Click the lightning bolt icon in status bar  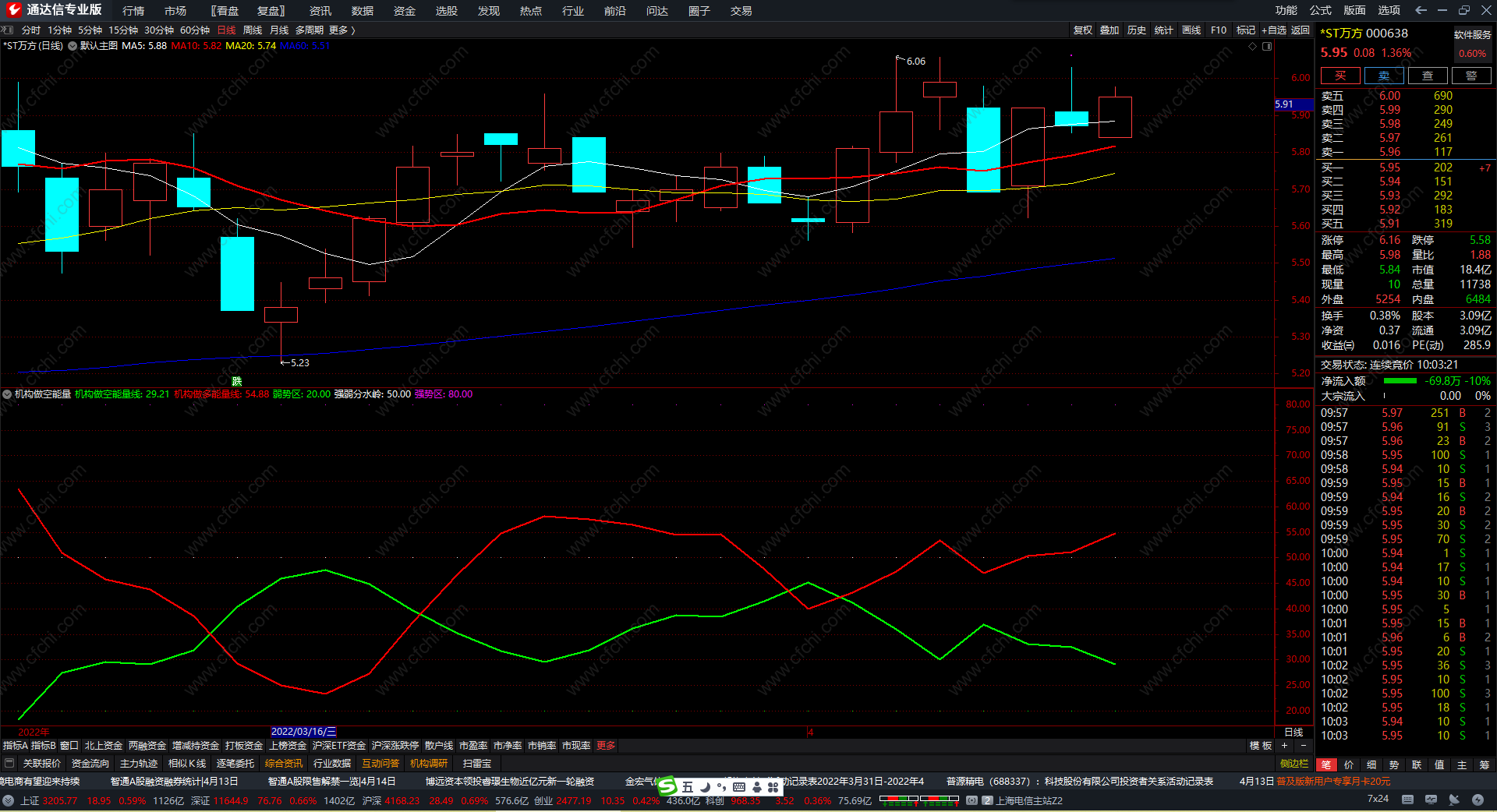1478,800
